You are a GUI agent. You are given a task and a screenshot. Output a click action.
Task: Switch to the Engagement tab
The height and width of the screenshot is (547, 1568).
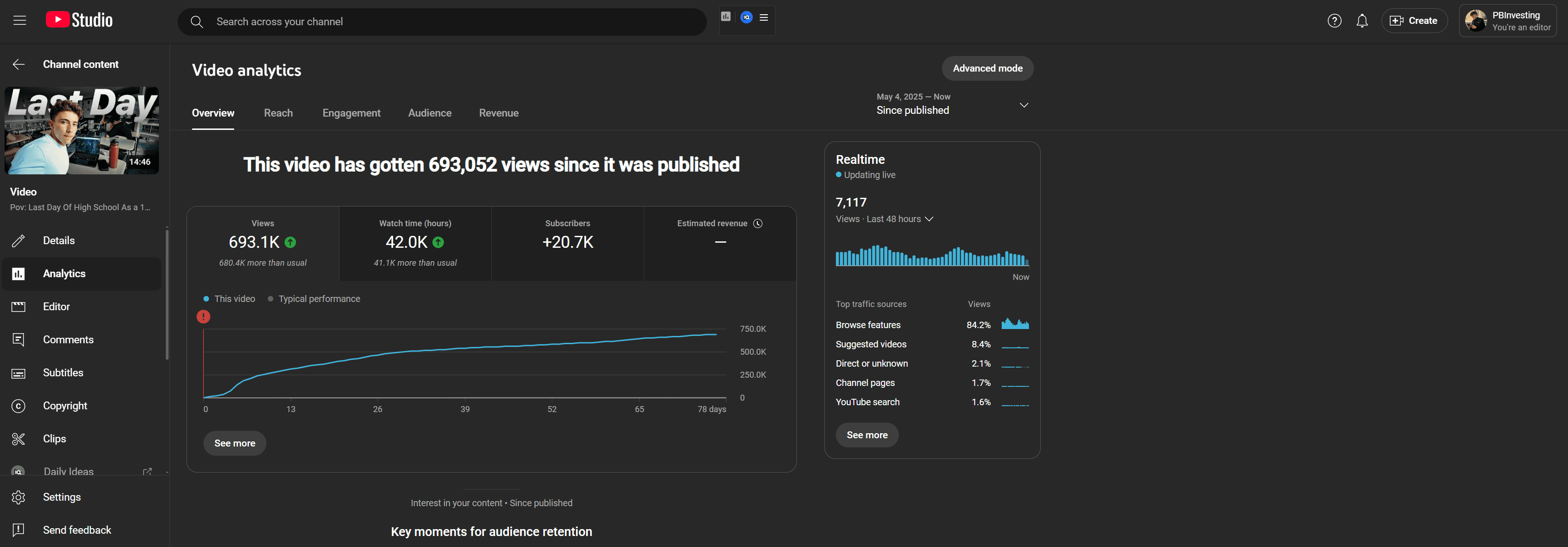(x=351, y=113)
